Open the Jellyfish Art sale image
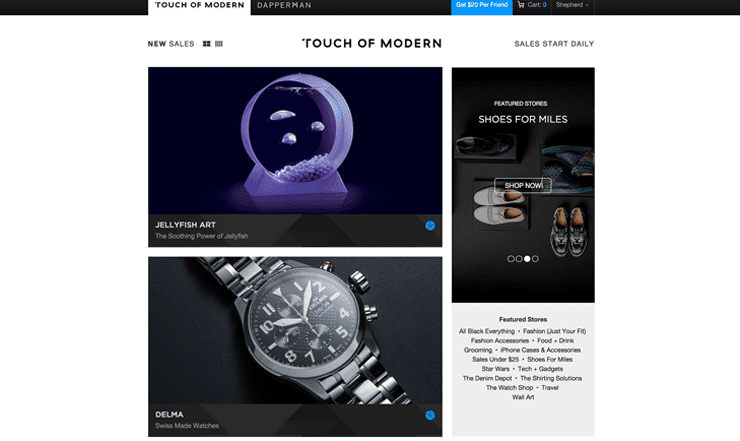Image resolution: width=740 pixels, height=441 pixels. coord(295,141)
